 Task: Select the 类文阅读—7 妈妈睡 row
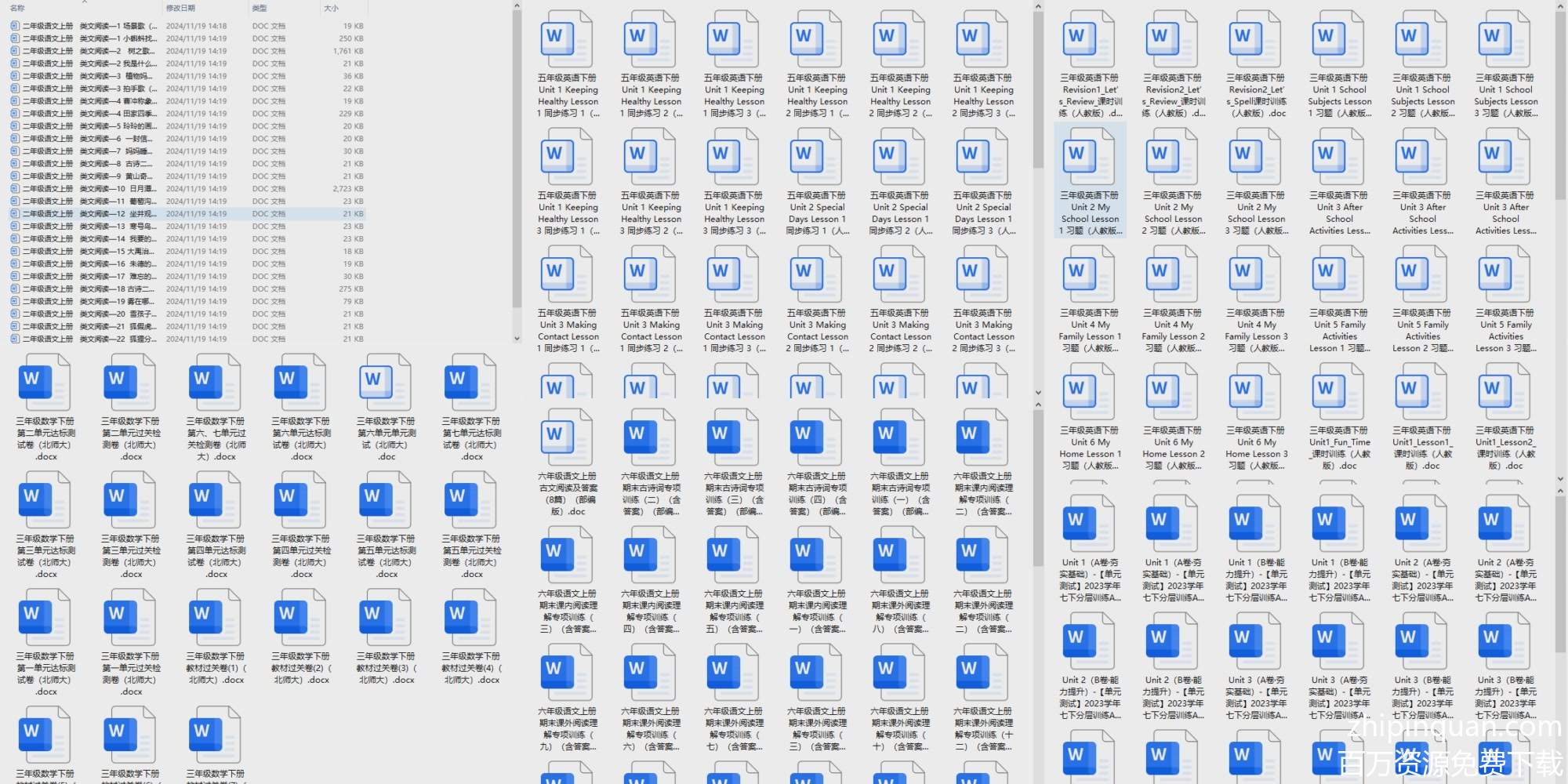coord(187,151)
